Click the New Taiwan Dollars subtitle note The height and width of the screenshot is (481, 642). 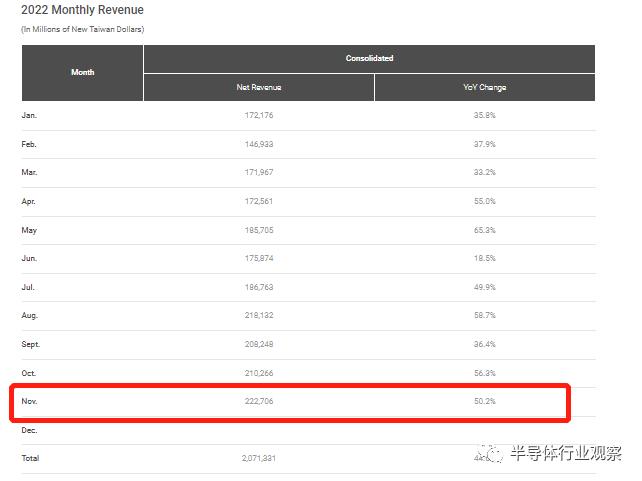[82, 30]
